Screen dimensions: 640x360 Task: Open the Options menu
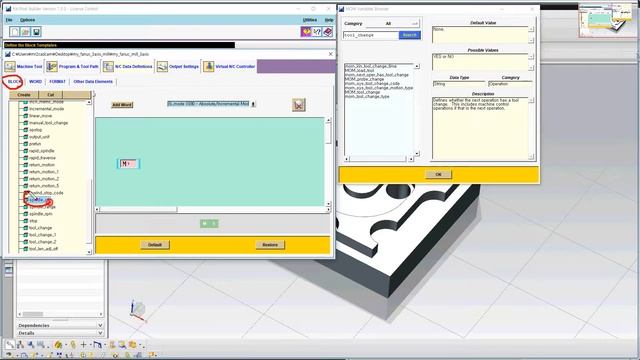point(27,20)
